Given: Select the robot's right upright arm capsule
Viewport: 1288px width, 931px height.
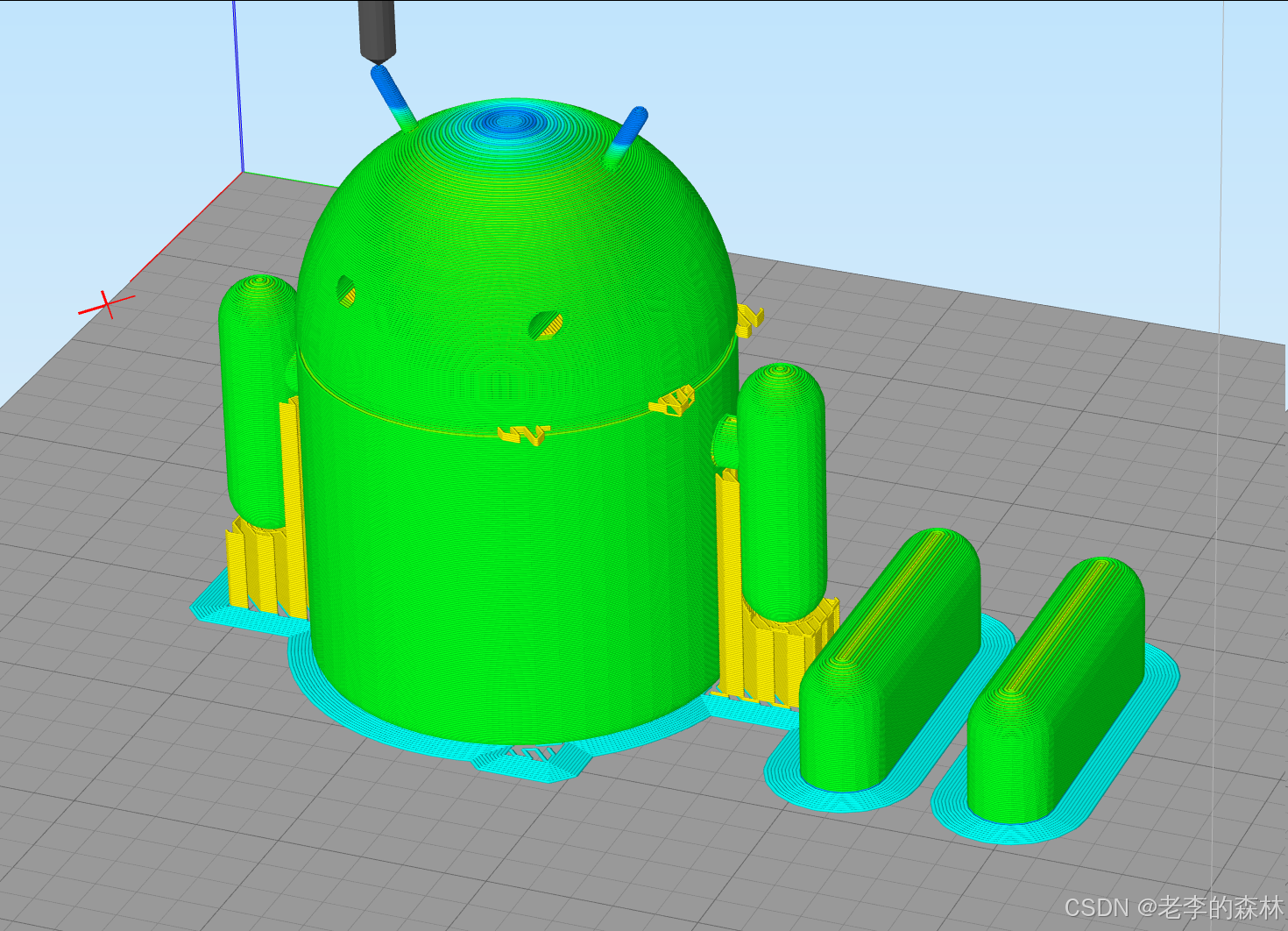Looking at the screenshot, I should [x=782, y=491].
